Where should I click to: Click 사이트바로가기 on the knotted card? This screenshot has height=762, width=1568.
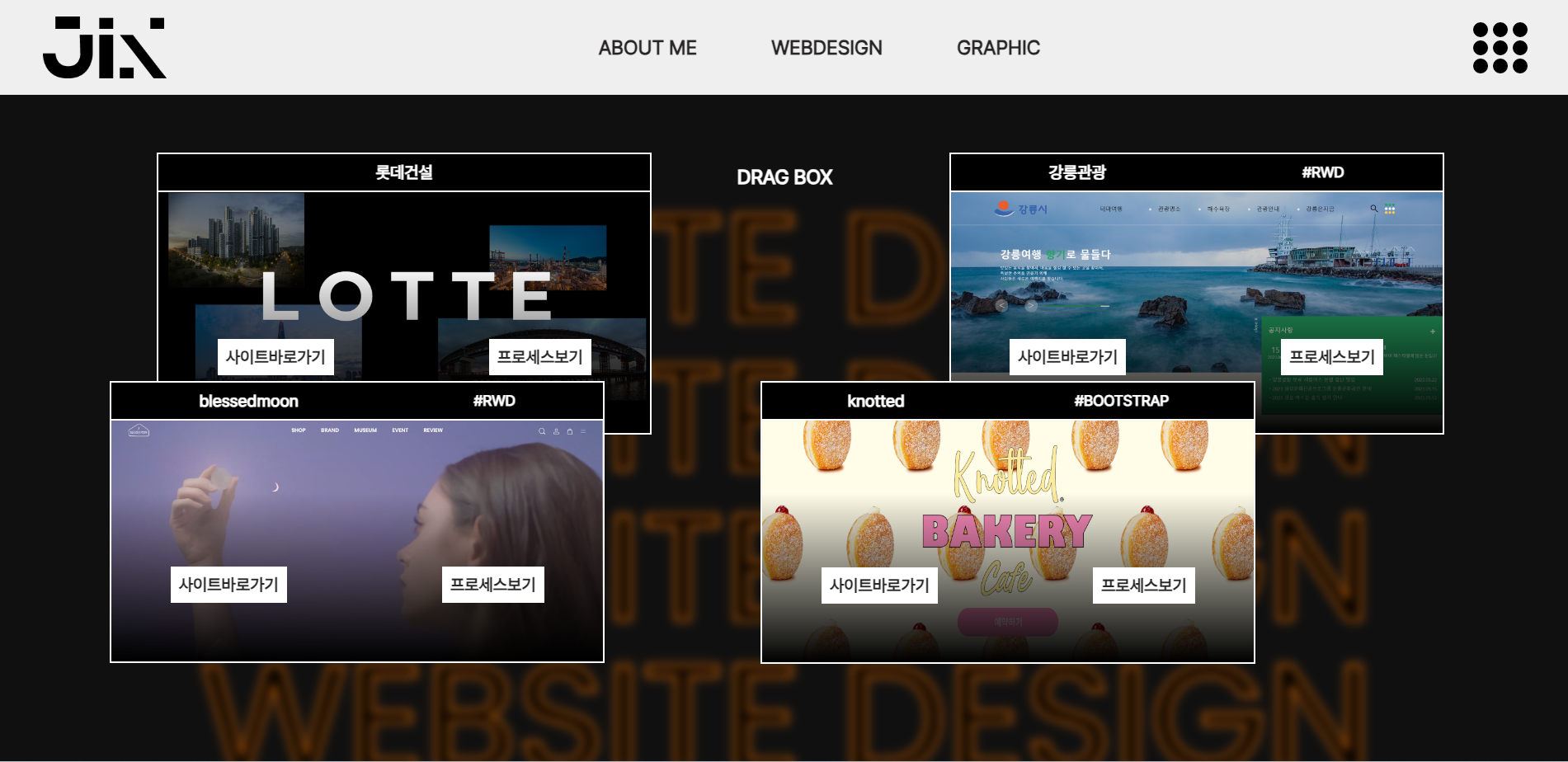(879, 586)
